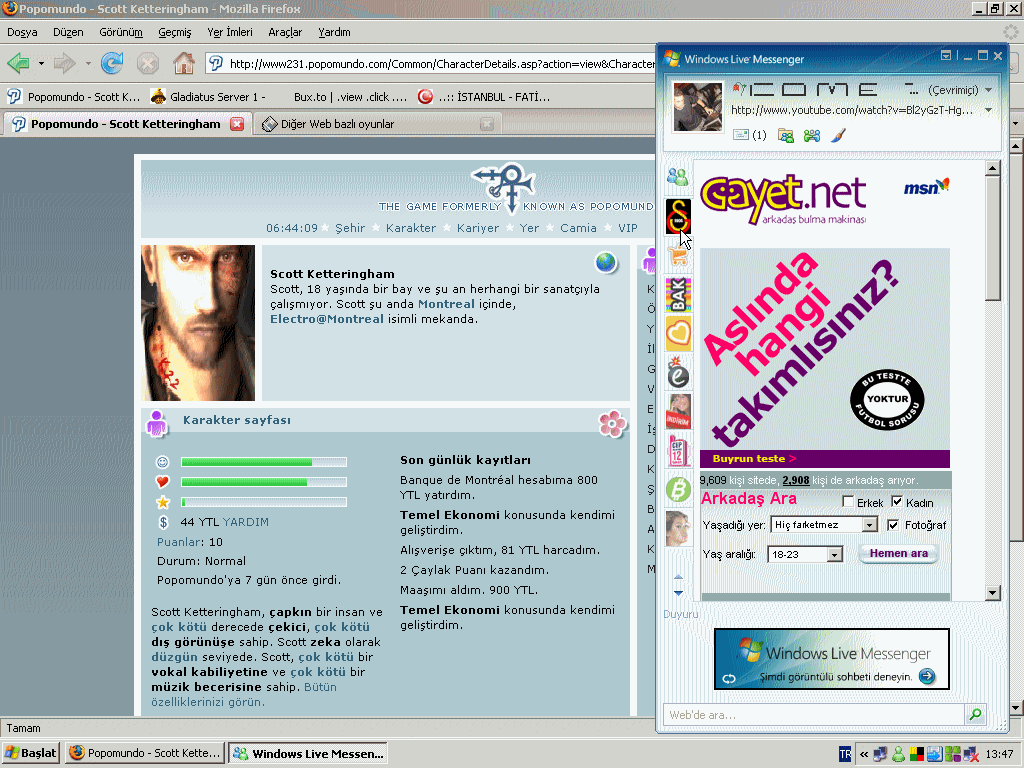This screenshot has width=1024, height=768.
Task: Open the green B coin tab in Messenger
Action: point(678,490)
